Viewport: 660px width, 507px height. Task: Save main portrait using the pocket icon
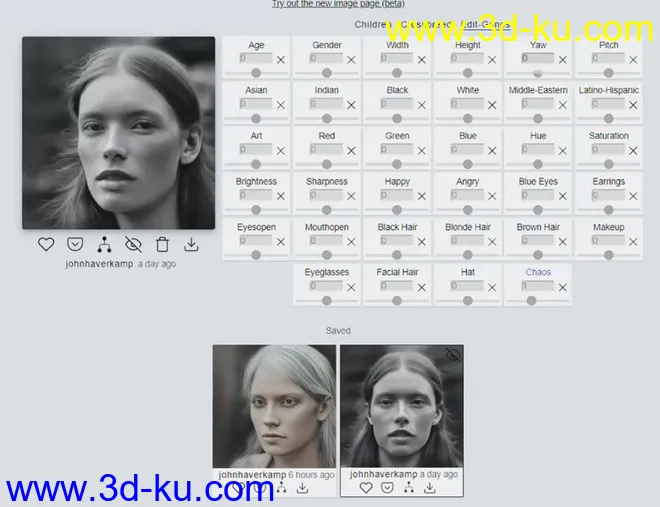75,244
